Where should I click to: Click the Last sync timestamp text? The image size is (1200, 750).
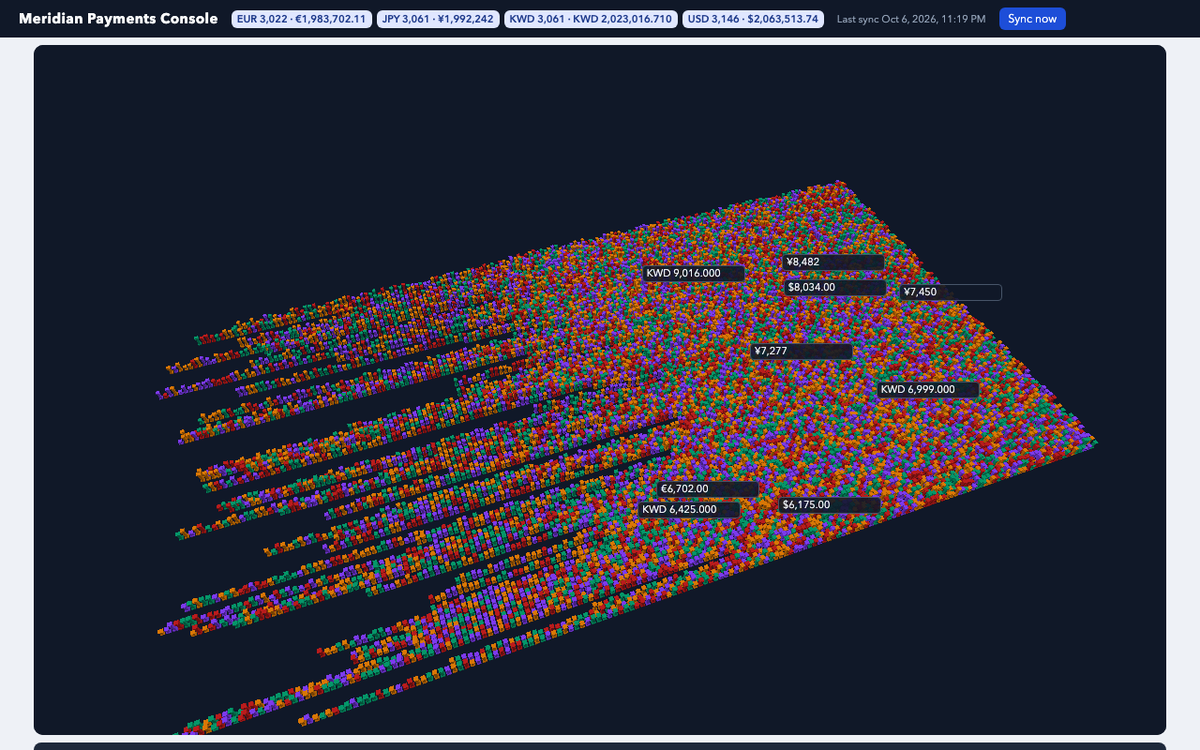coord(911,19)
